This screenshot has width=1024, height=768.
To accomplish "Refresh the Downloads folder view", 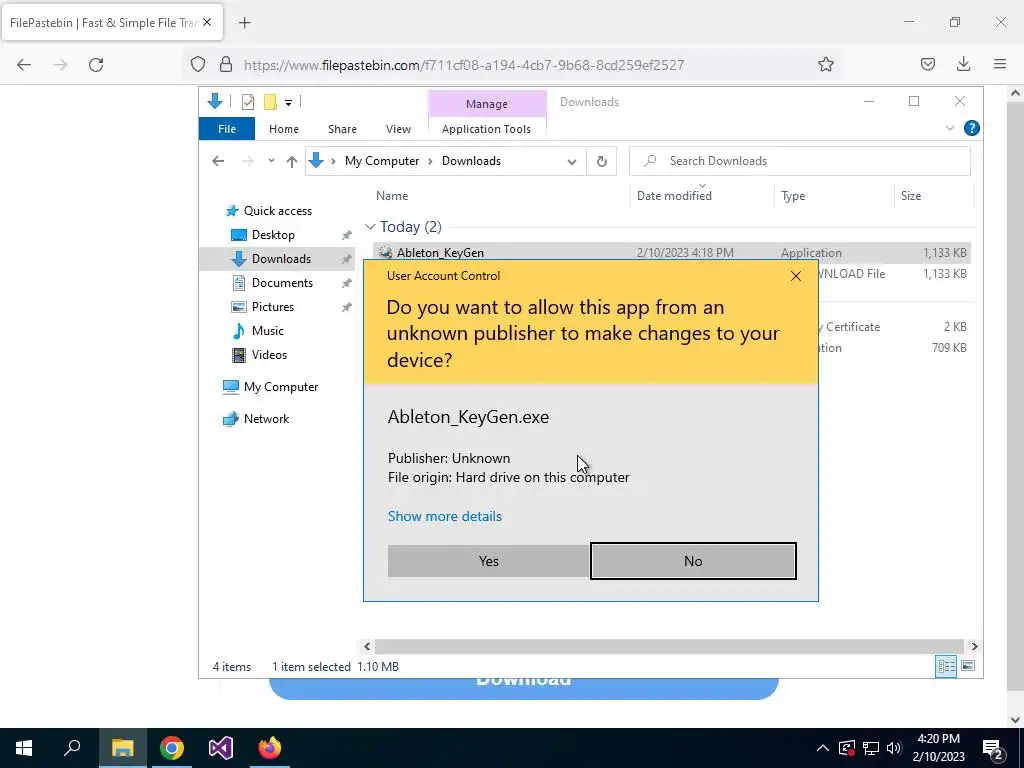I will (x=601, y=161).
